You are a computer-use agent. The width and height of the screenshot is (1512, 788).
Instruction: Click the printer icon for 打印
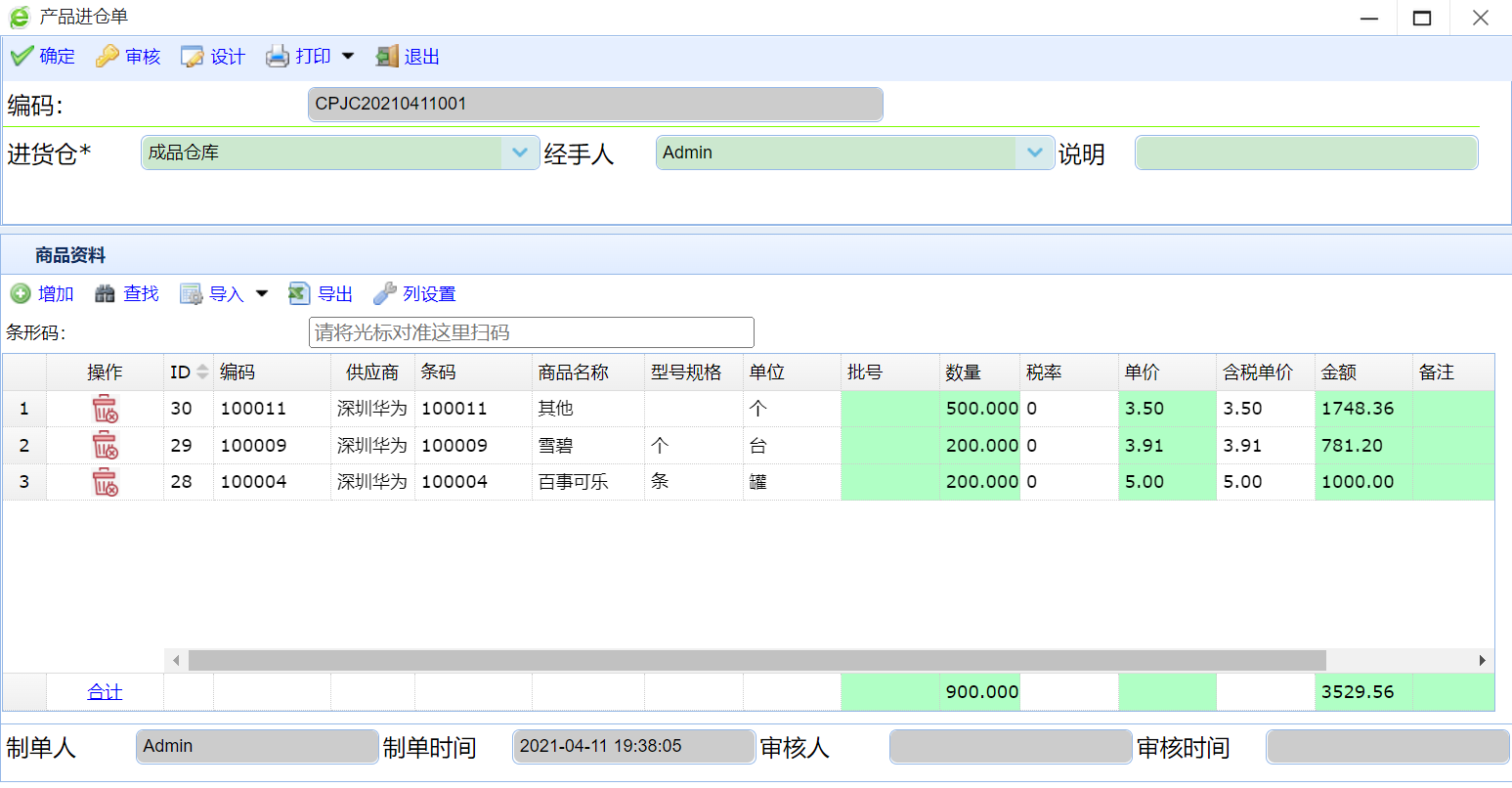(x=278, y=57)
